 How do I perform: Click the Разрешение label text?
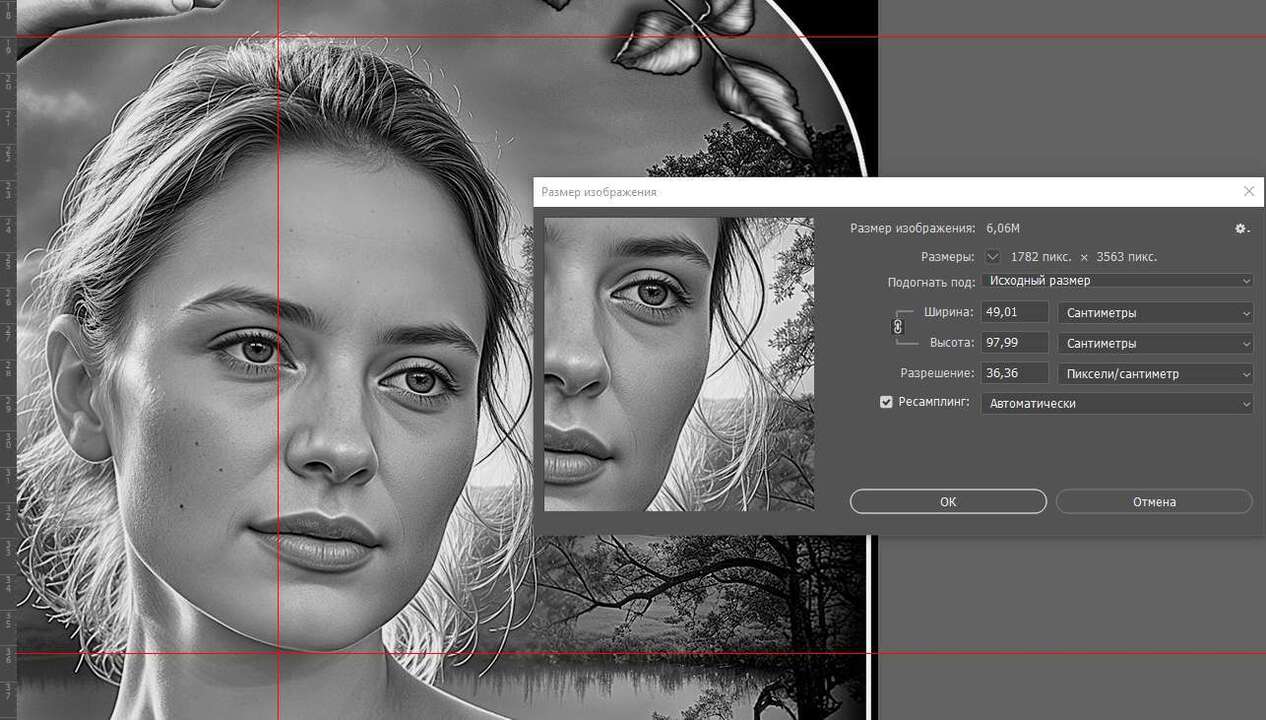tap(937, 373)
